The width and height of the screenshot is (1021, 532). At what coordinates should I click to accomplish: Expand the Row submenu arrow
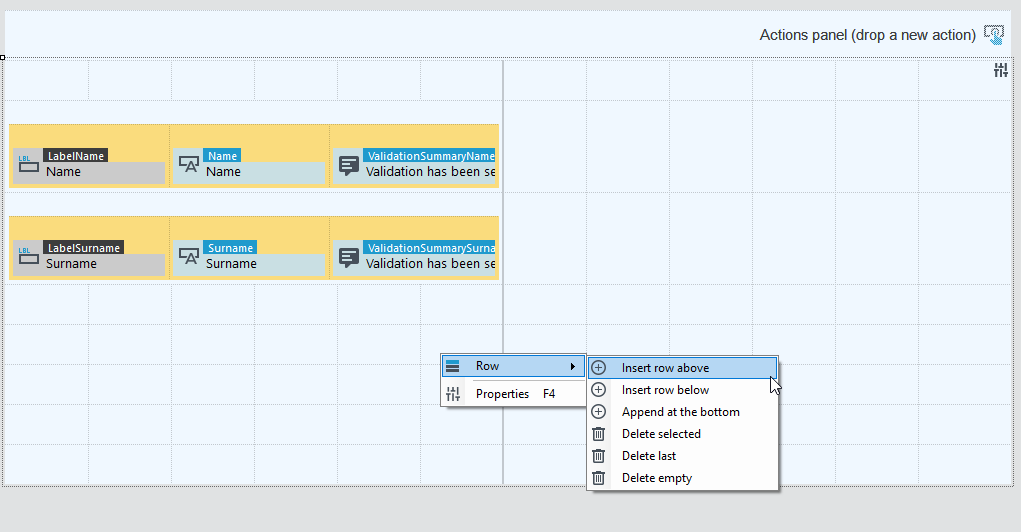click(x=572, y=367)
